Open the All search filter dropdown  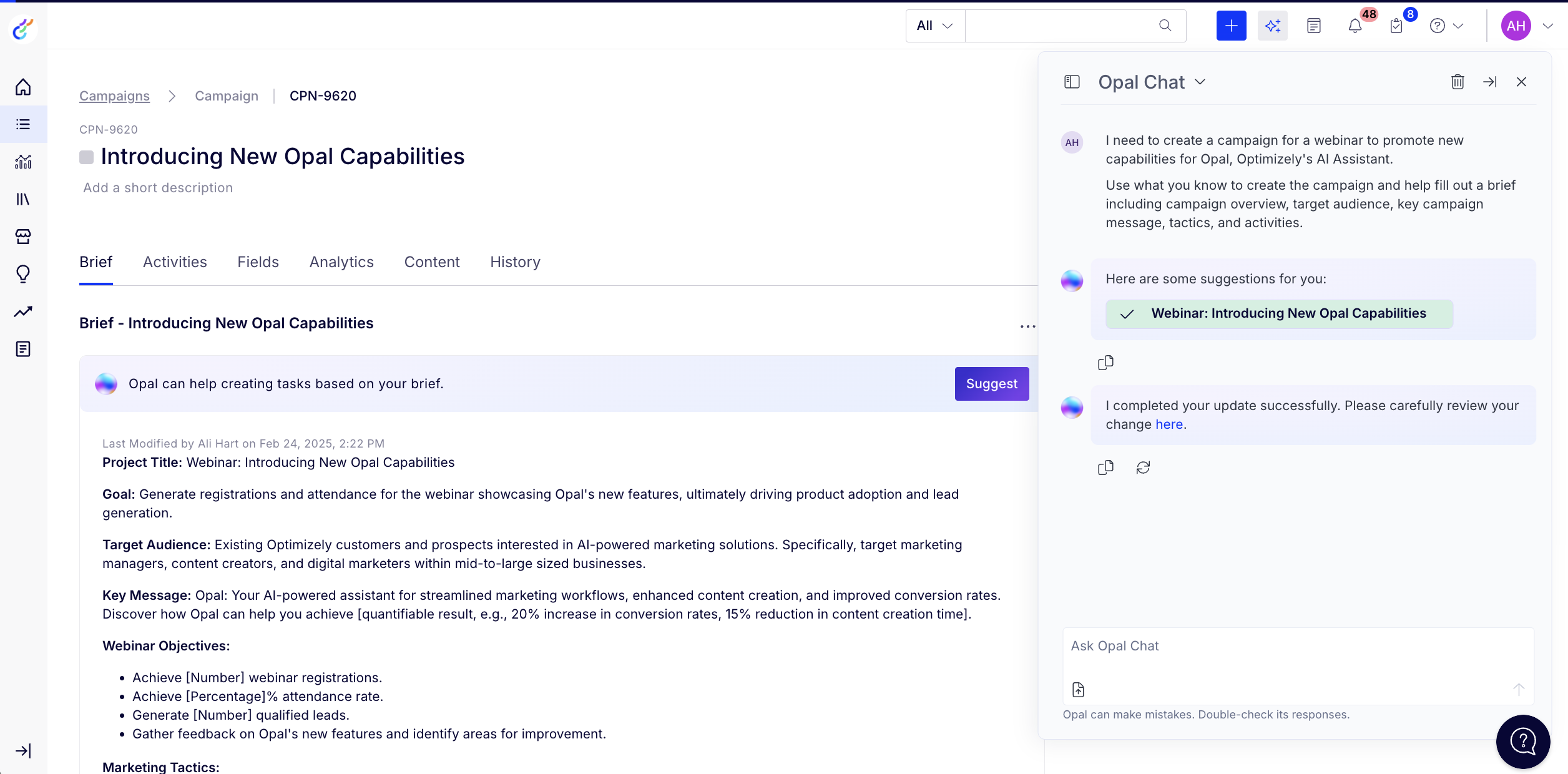coord(934,26)
